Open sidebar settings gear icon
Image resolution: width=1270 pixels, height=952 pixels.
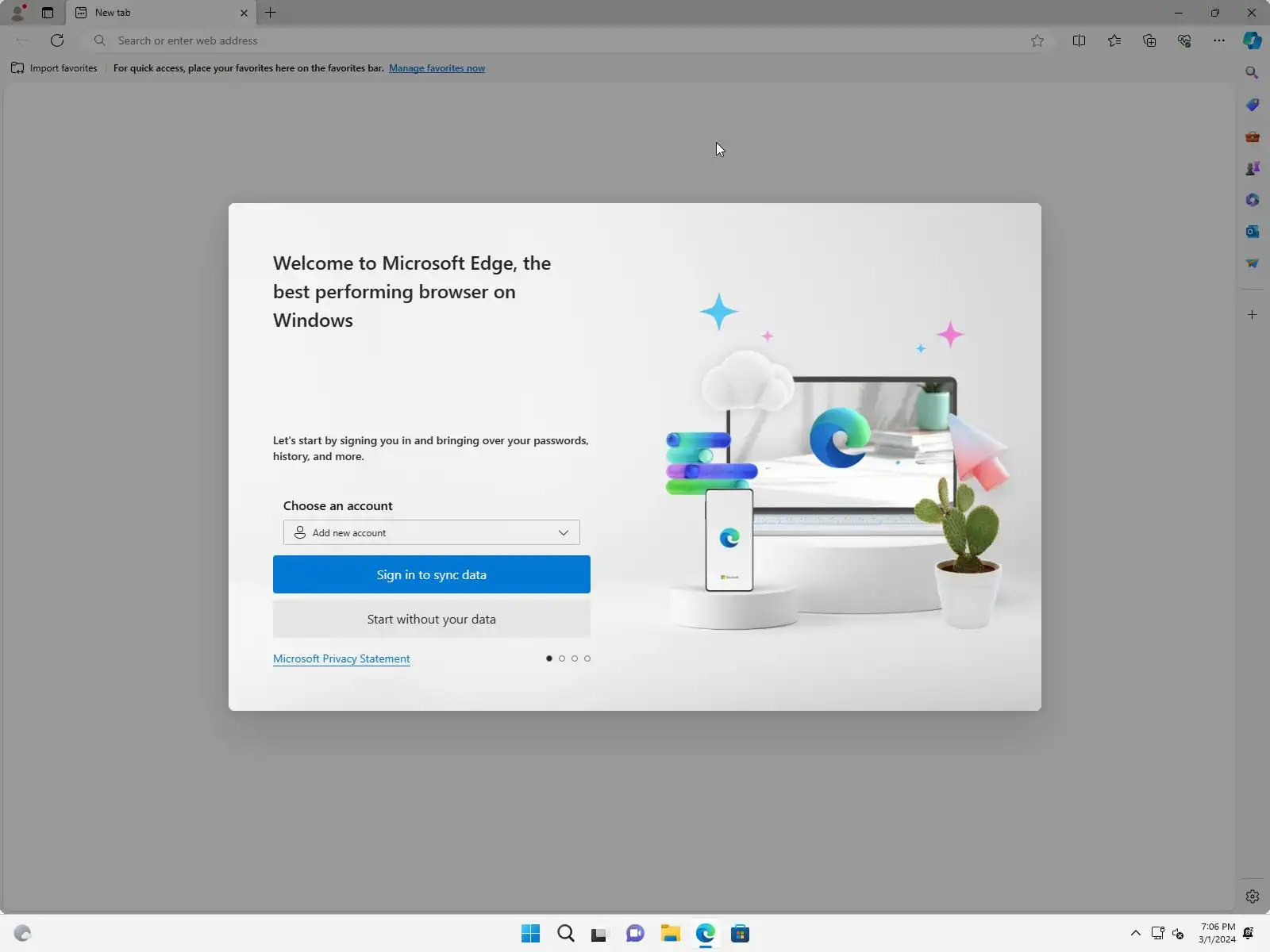[x=1253, y=896]
